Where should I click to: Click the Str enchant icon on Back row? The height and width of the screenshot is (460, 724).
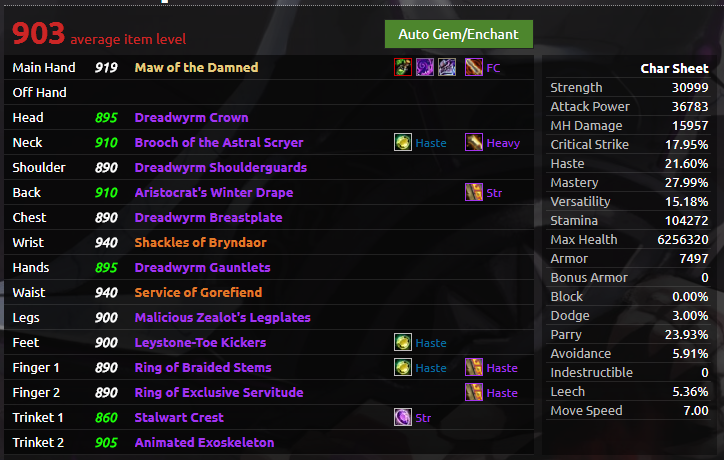(474, 192)
